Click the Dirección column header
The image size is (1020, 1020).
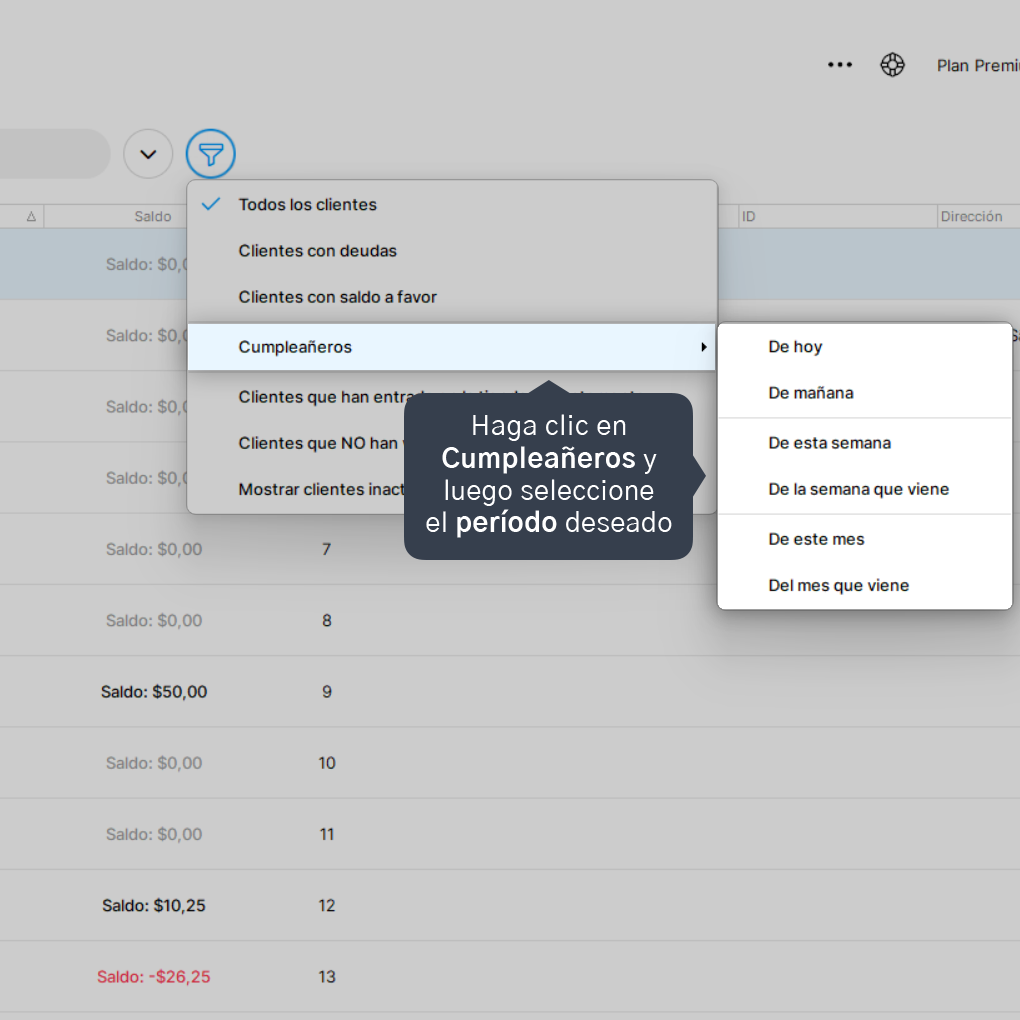pos(978,217)
